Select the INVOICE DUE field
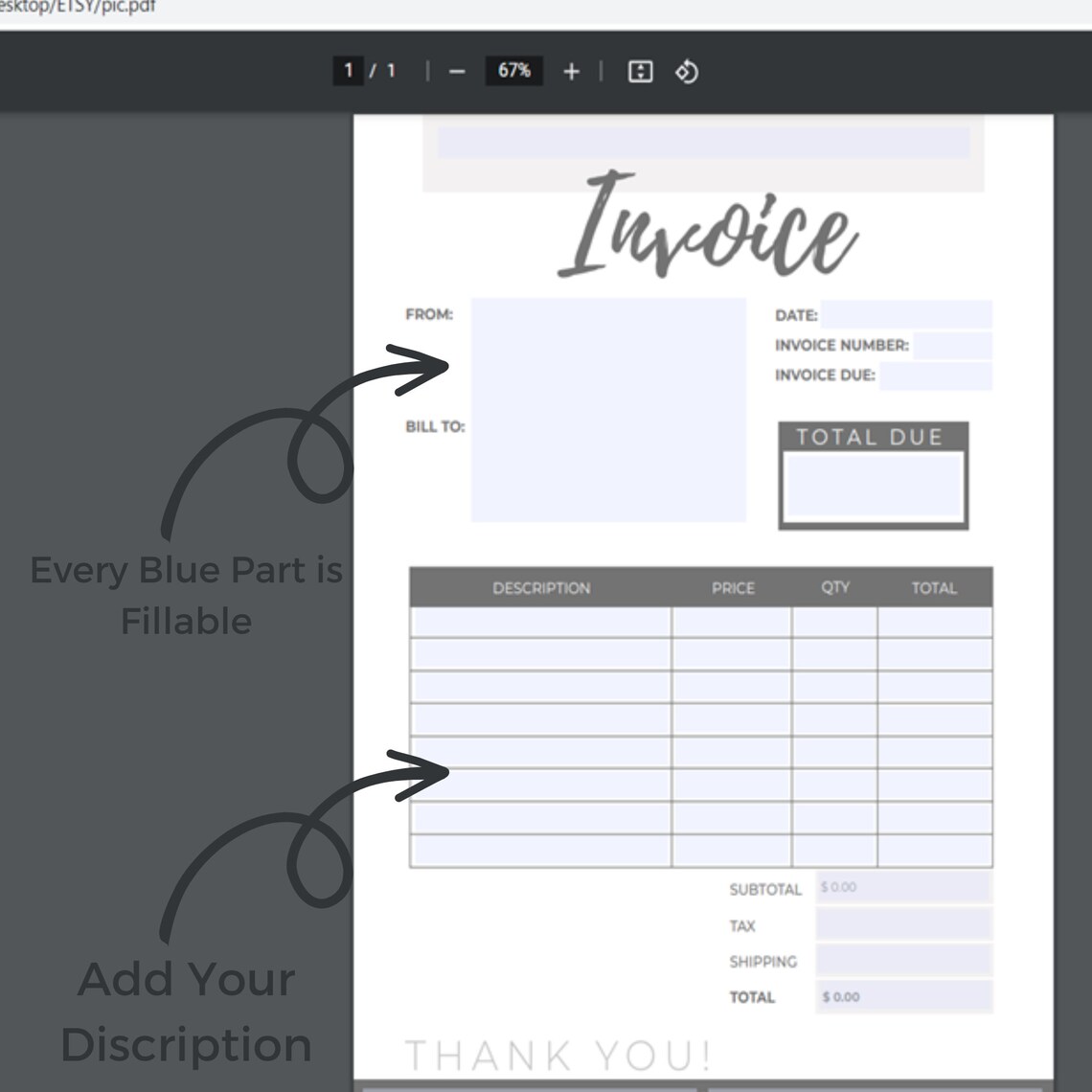The height and width of the screenshot is (1092, 1092). point(934,376)
